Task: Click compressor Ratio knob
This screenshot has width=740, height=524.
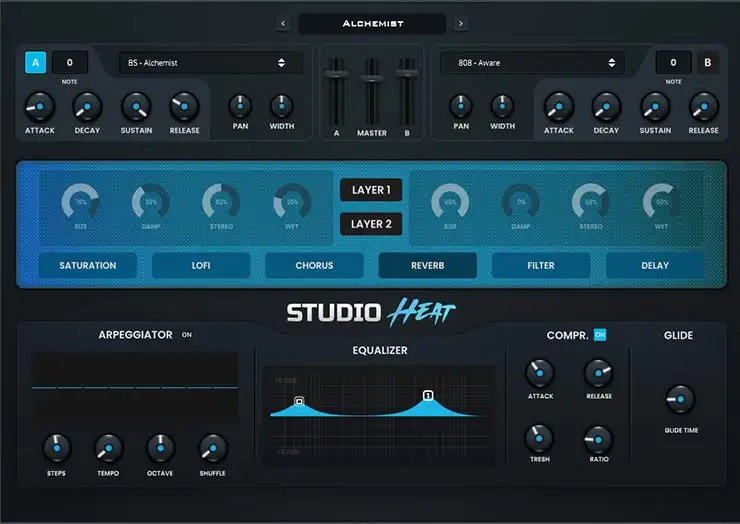Action: pos(598,439)
